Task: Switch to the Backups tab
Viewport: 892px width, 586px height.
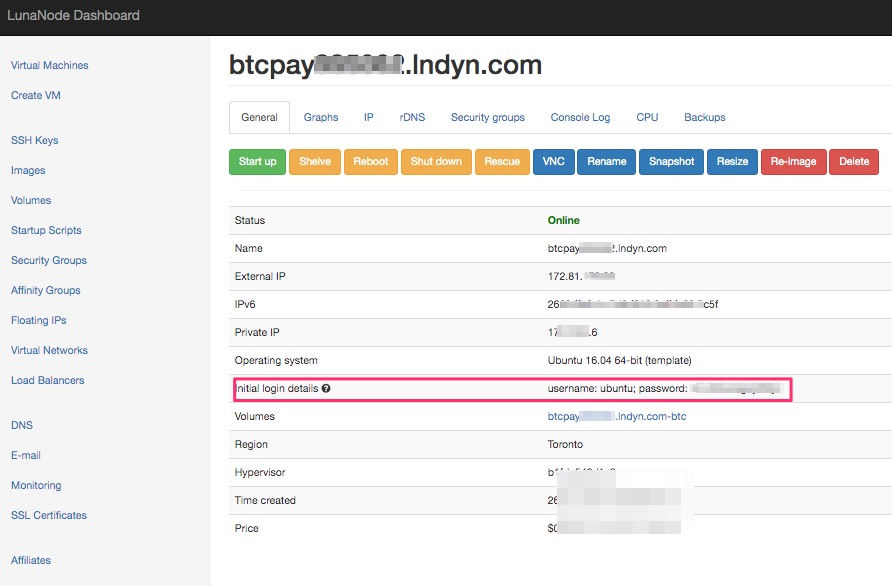Action: pos(705,117)
